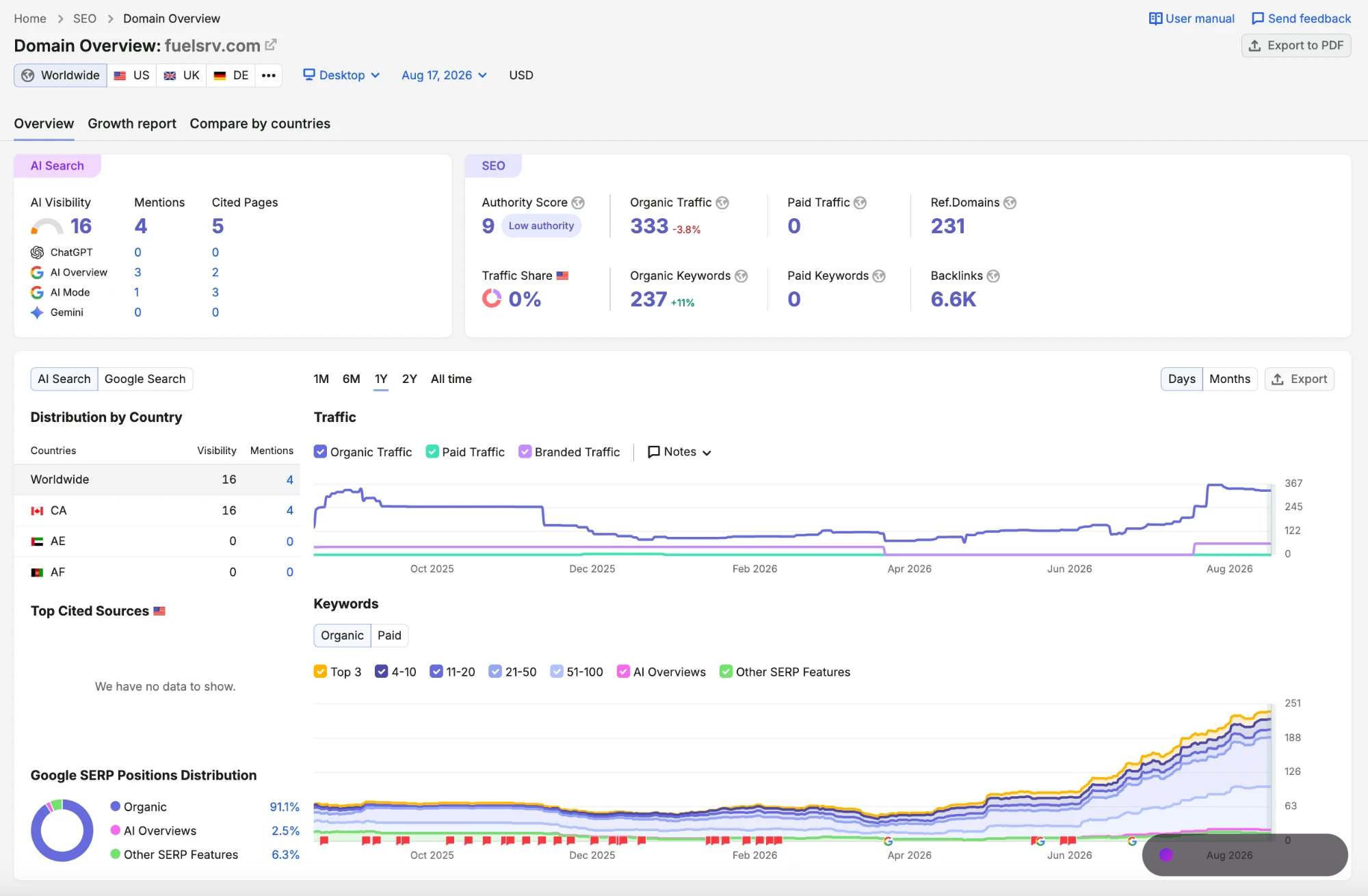Click the Low authority badge
The width and height of the screenshot is (1368, 896).
click(x=541, y=226)
